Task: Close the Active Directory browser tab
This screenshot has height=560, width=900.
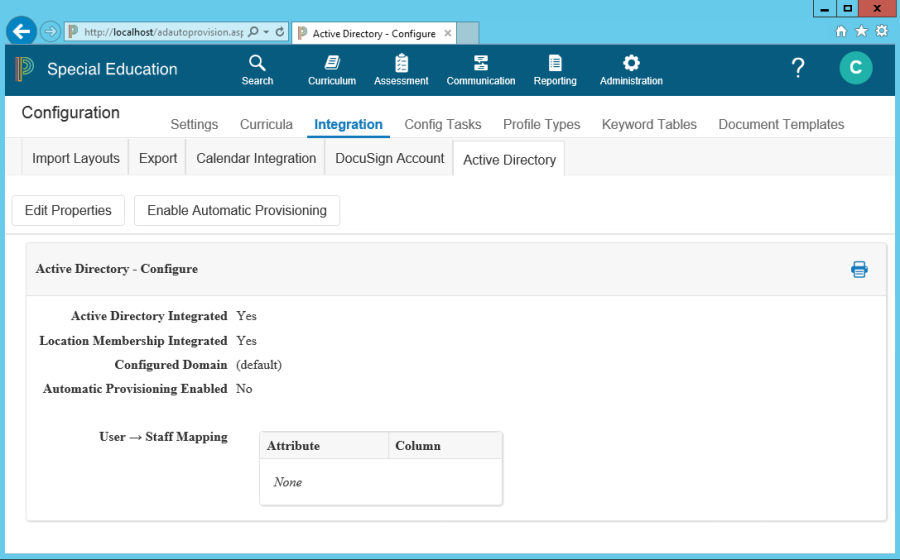Action: click(448, 33)
